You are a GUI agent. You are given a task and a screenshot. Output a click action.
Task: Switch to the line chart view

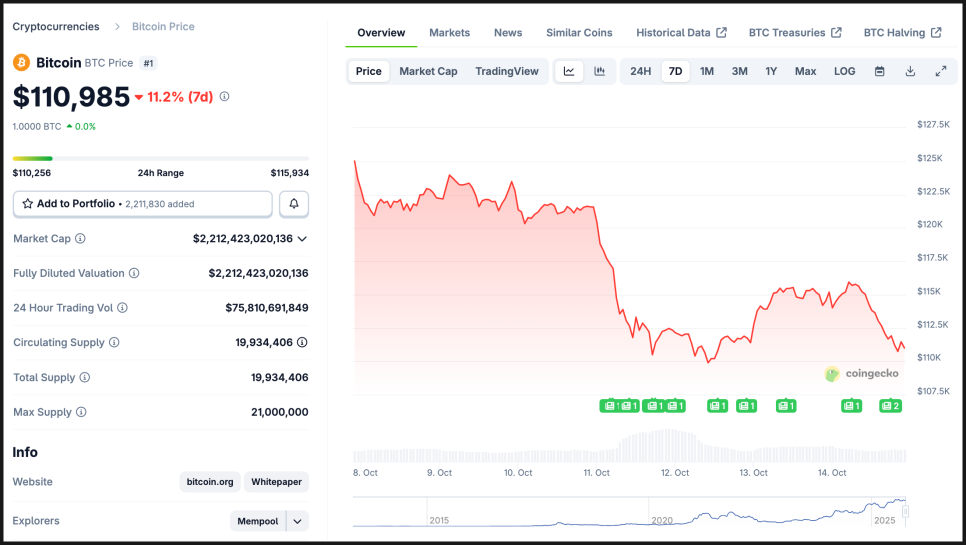569,71
